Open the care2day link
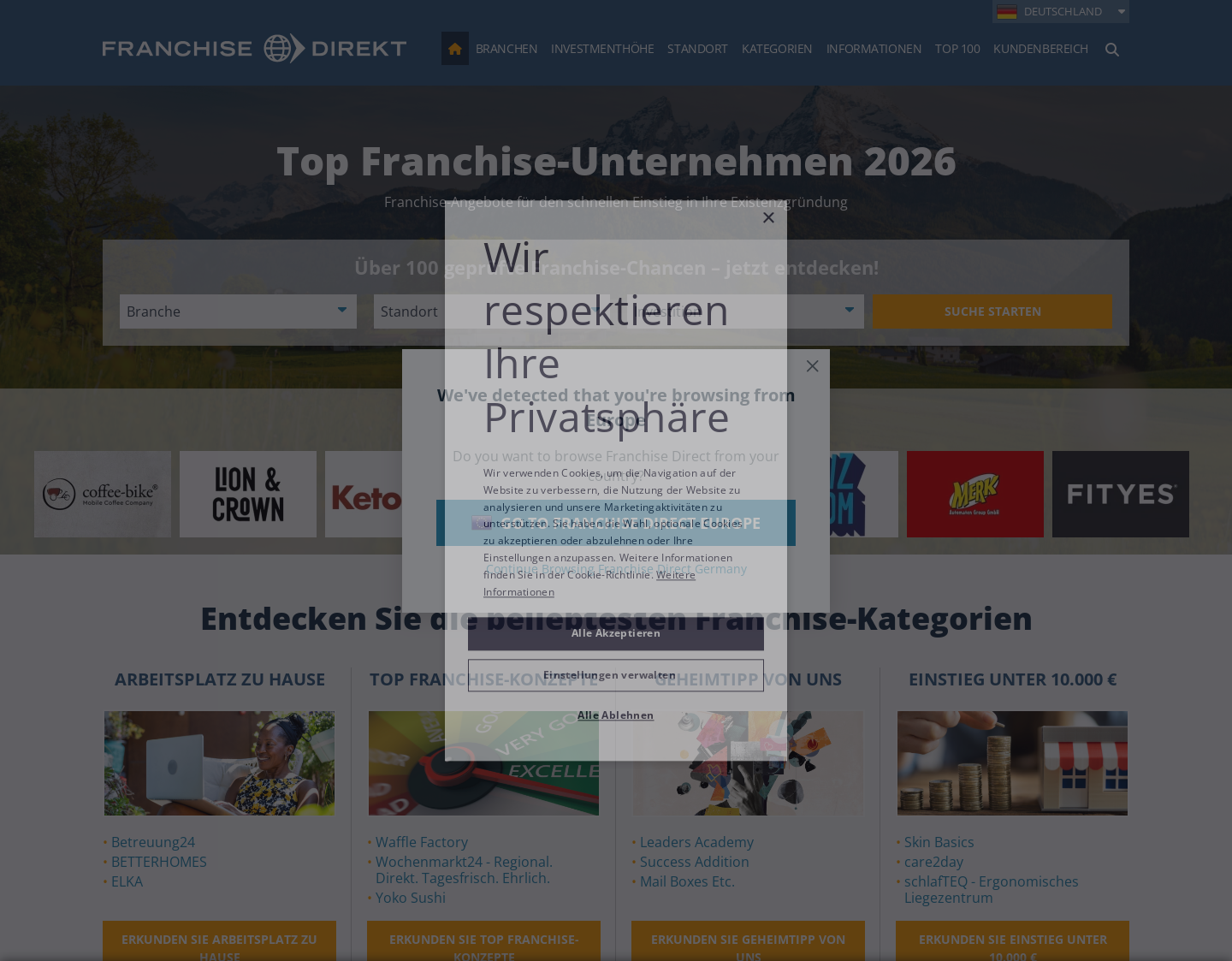 click(x=933, y=862)
